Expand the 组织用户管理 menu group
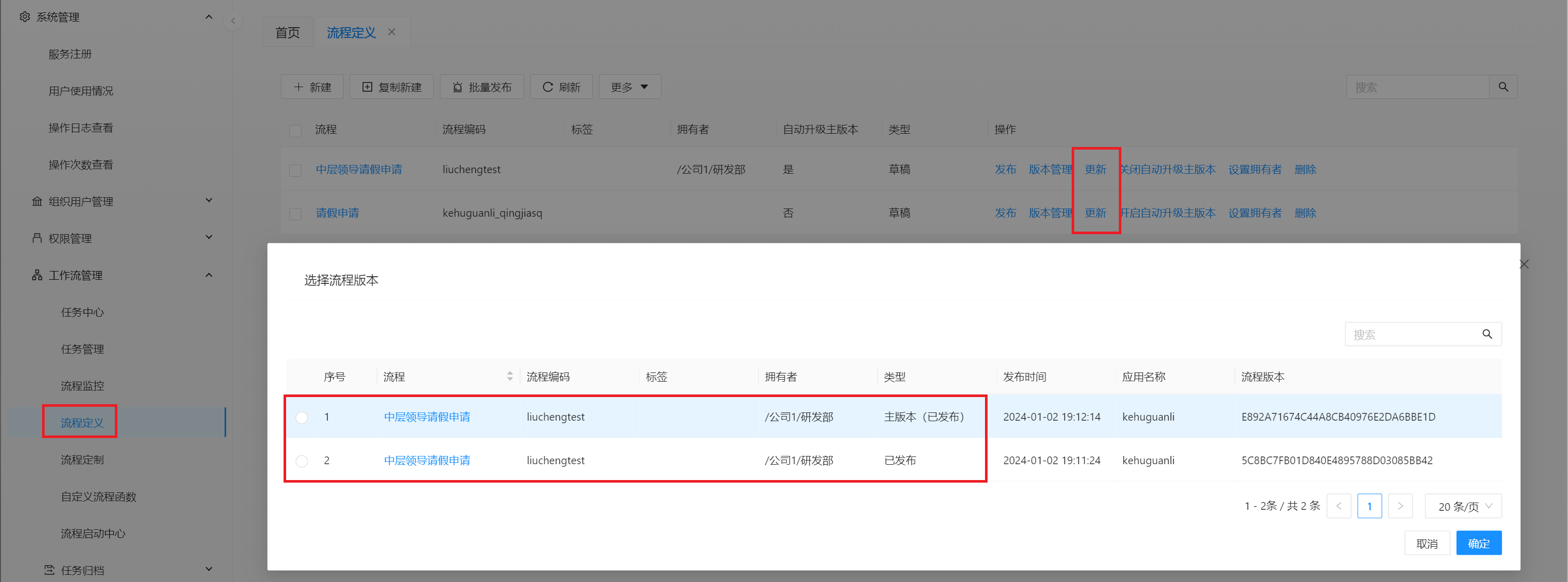This screenshot has width=1568, height=582. point(209,200)
